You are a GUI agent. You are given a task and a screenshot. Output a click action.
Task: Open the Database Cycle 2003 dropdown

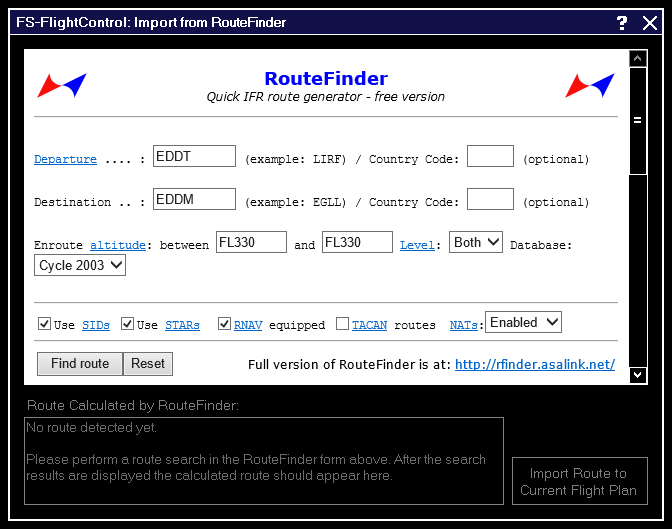(80, 265)
